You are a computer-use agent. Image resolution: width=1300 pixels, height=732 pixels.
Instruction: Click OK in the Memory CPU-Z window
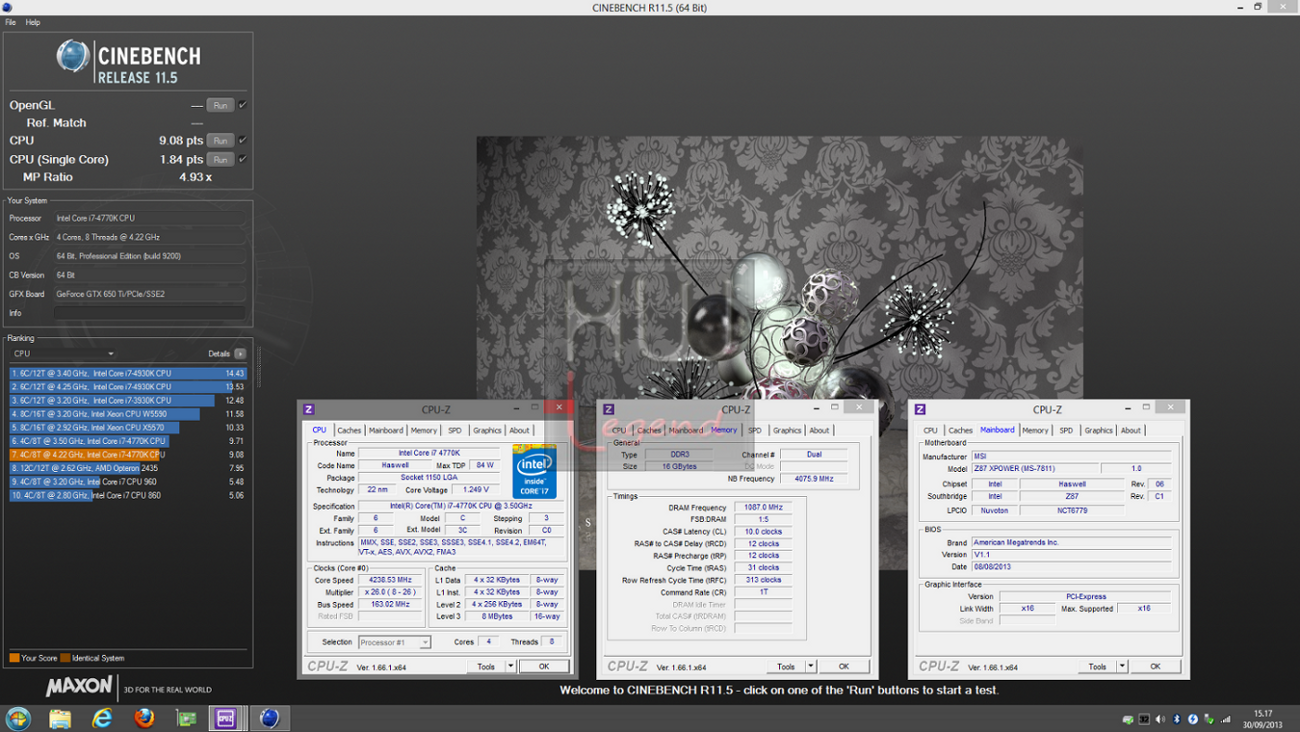(x=844, y=666)
